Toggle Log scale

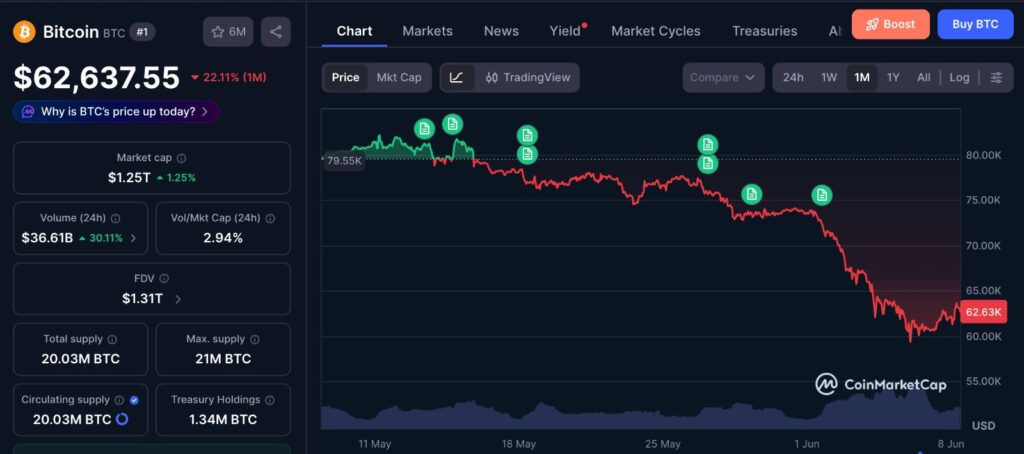(959, 77)
